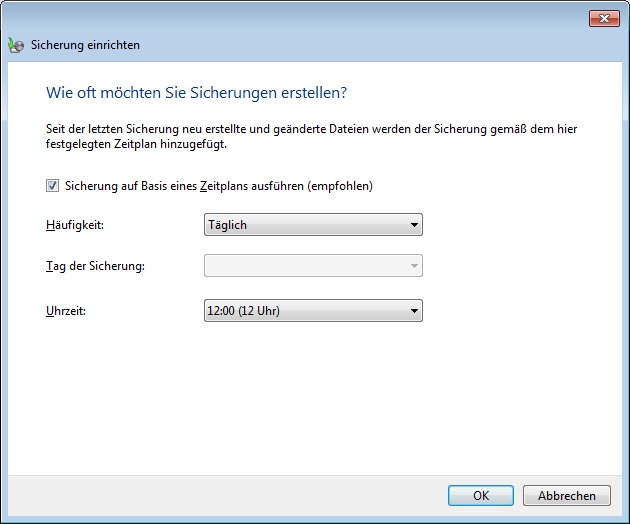Toggle the scheduled backup checkbox
Viewport: 630px width, 524px height.
coord(52,185)
